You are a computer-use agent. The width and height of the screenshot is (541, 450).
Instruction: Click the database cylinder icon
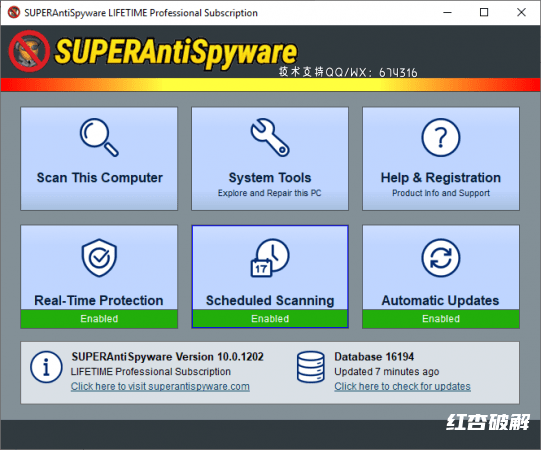[311, 367]
